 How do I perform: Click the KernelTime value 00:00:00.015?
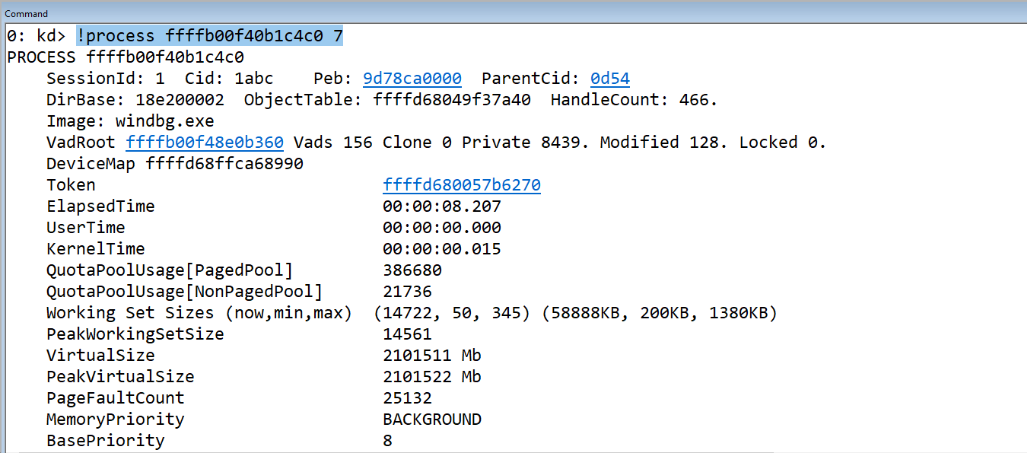coord(441,249)
